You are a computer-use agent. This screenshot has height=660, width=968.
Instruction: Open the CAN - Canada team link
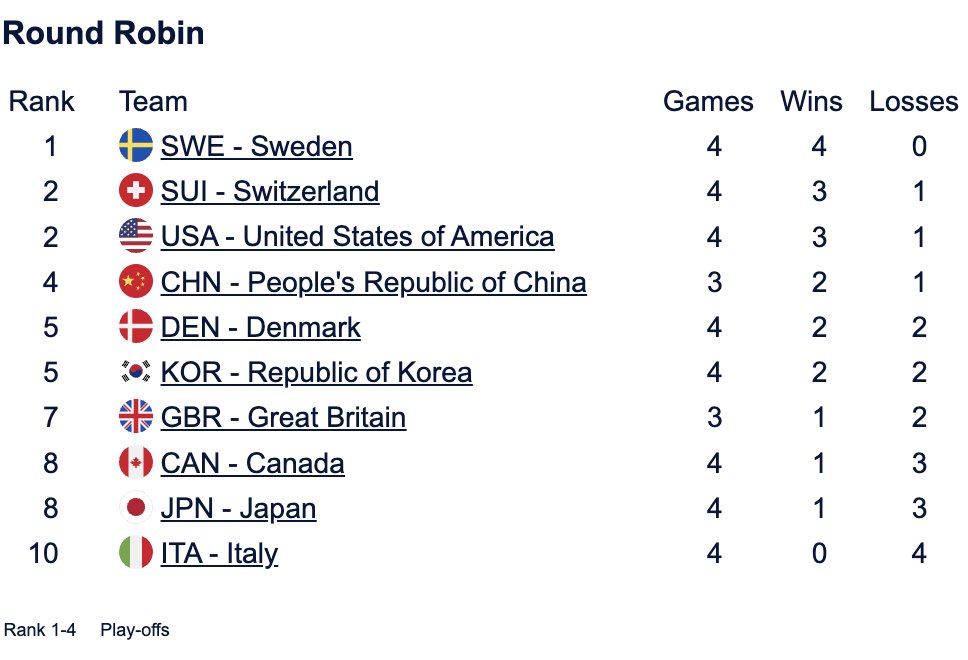coord(252,464)
